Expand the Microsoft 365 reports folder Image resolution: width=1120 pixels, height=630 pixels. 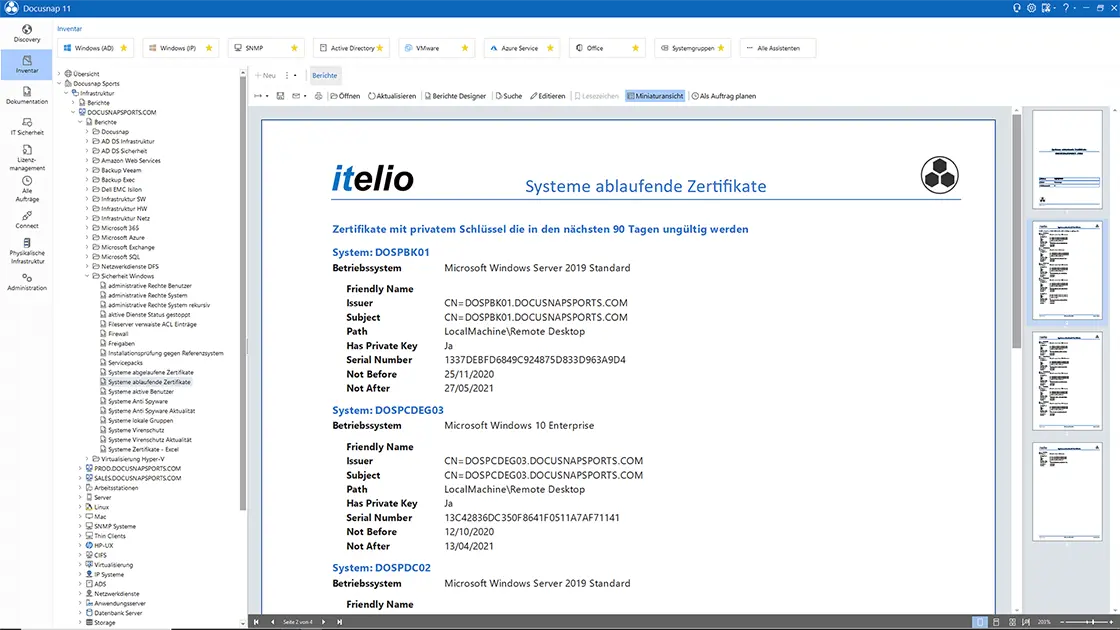[88, 228]
